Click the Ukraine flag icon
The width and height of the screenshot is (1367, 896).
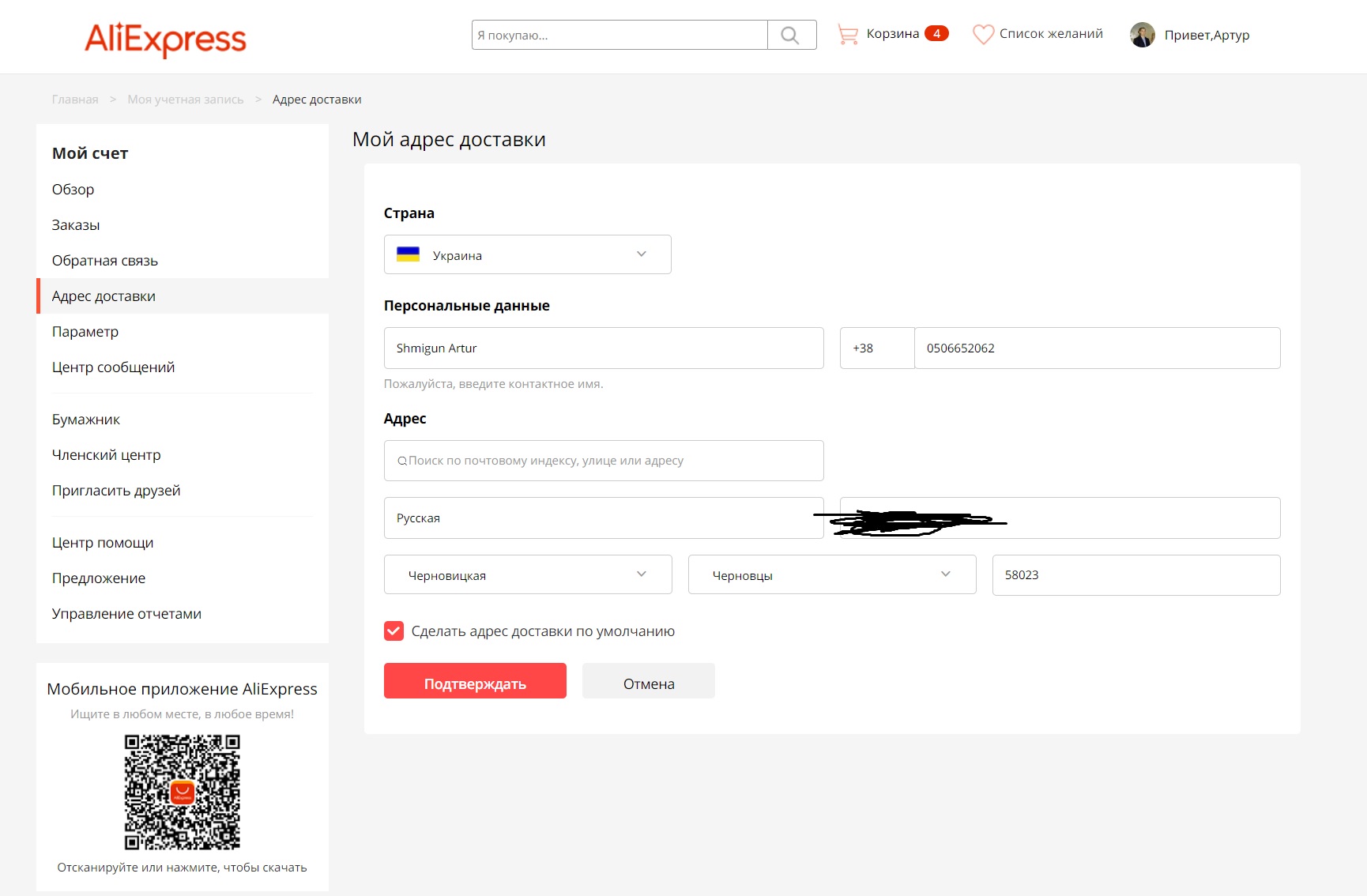coord(408,254)
